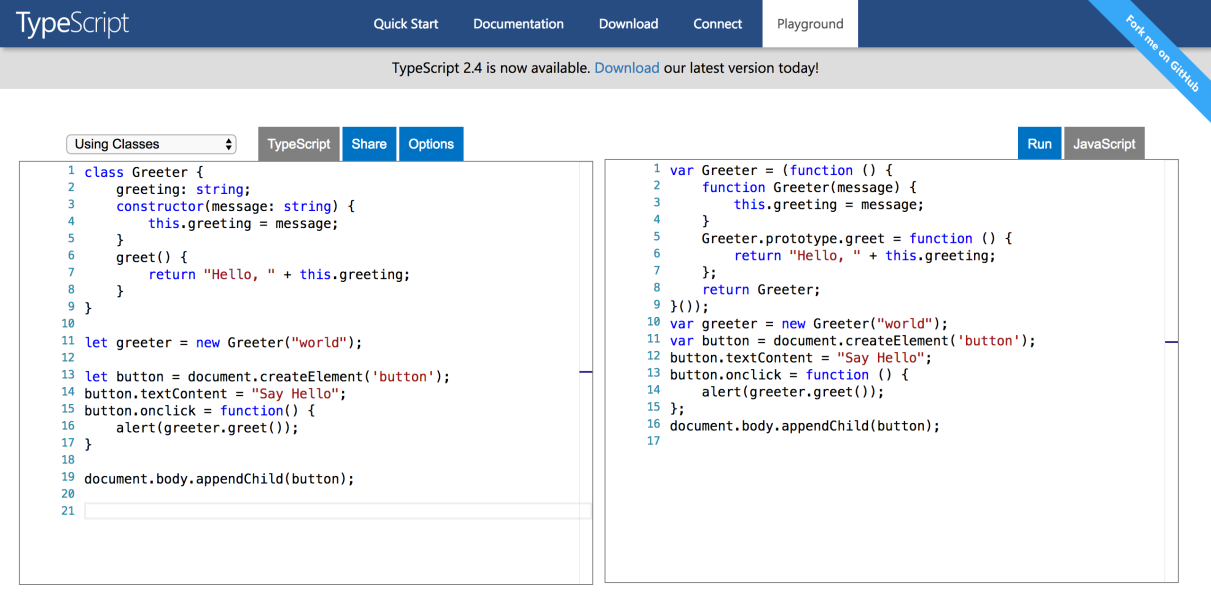Go to the Download page

[628, 24]
